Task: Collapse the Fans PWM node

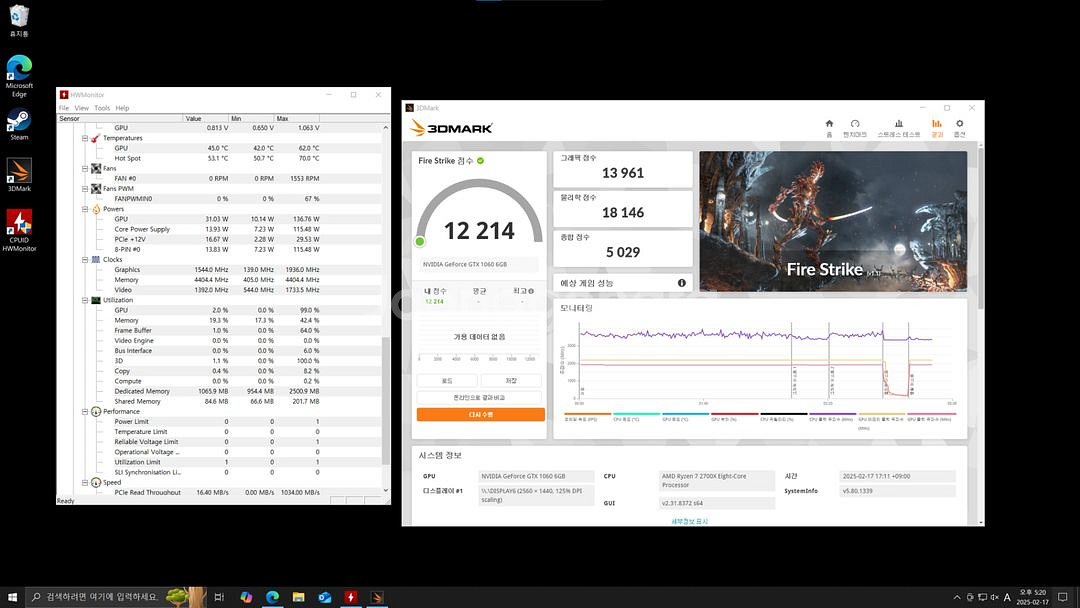Action: [x=85, y=188]
